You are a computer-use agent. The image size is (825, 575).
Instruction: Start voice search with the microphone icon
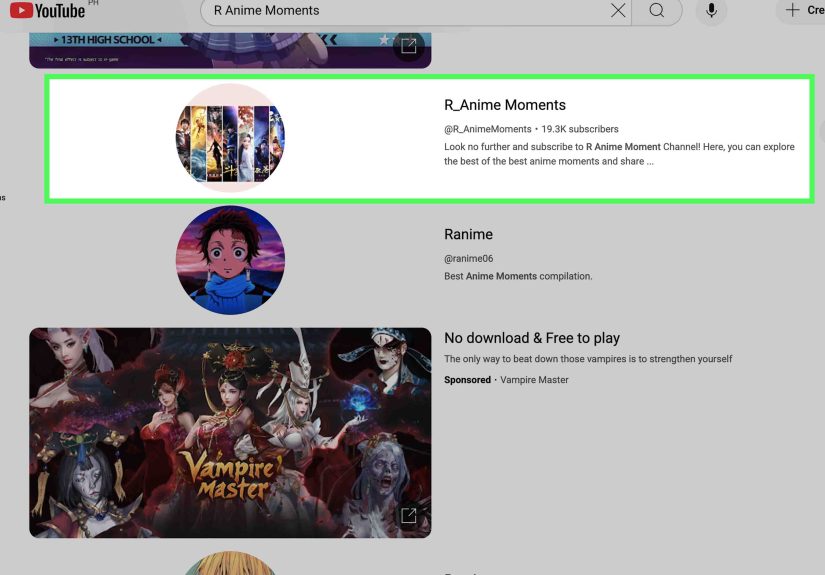711,10
